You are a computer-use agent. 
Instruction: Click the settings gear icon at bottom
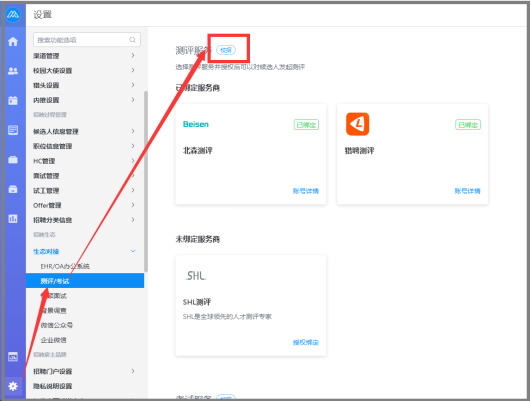13,386
